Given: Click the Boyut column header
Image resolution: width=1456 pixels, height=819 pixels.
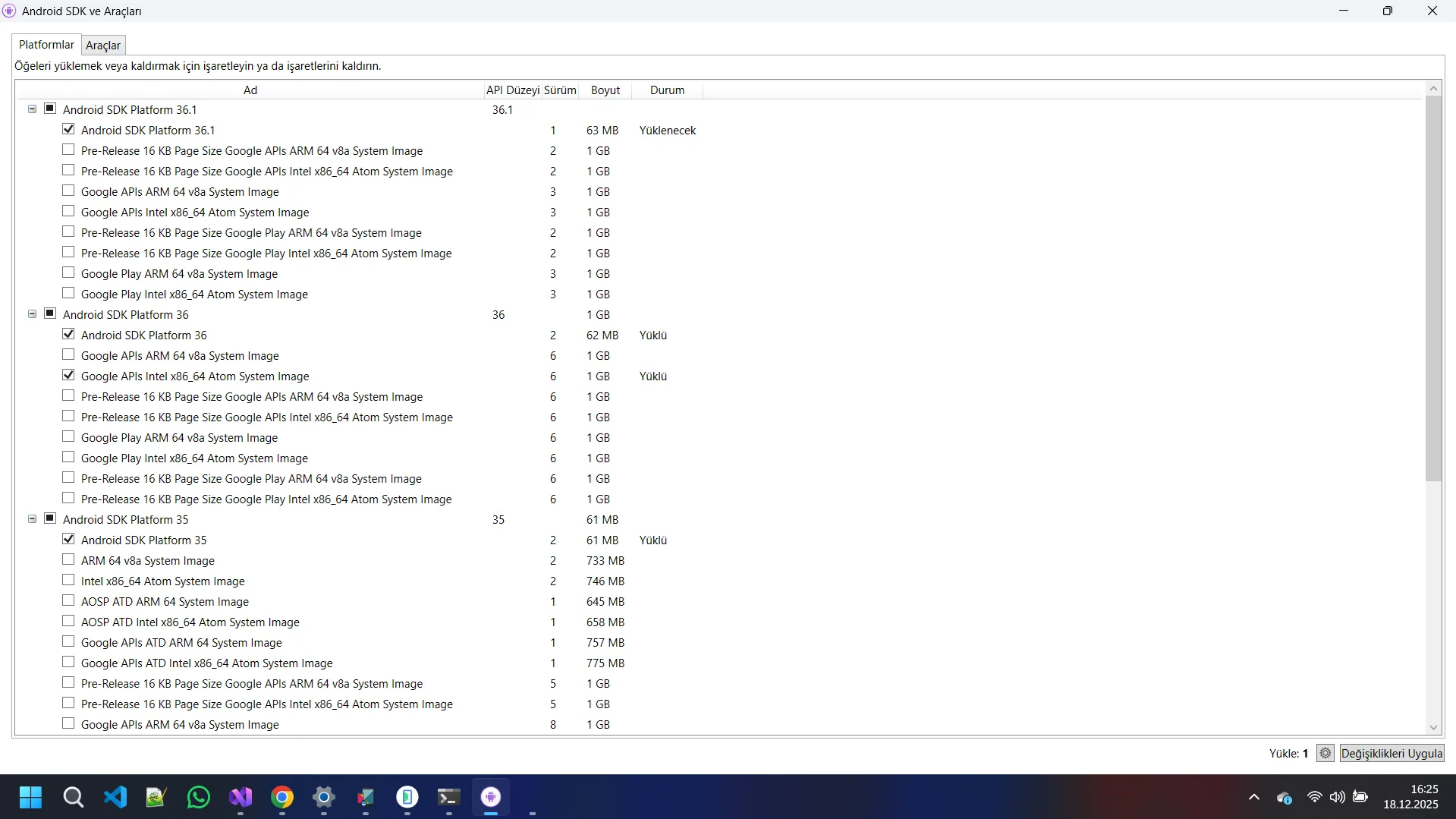Looking at the screenshot, I should tap(605, 90).
